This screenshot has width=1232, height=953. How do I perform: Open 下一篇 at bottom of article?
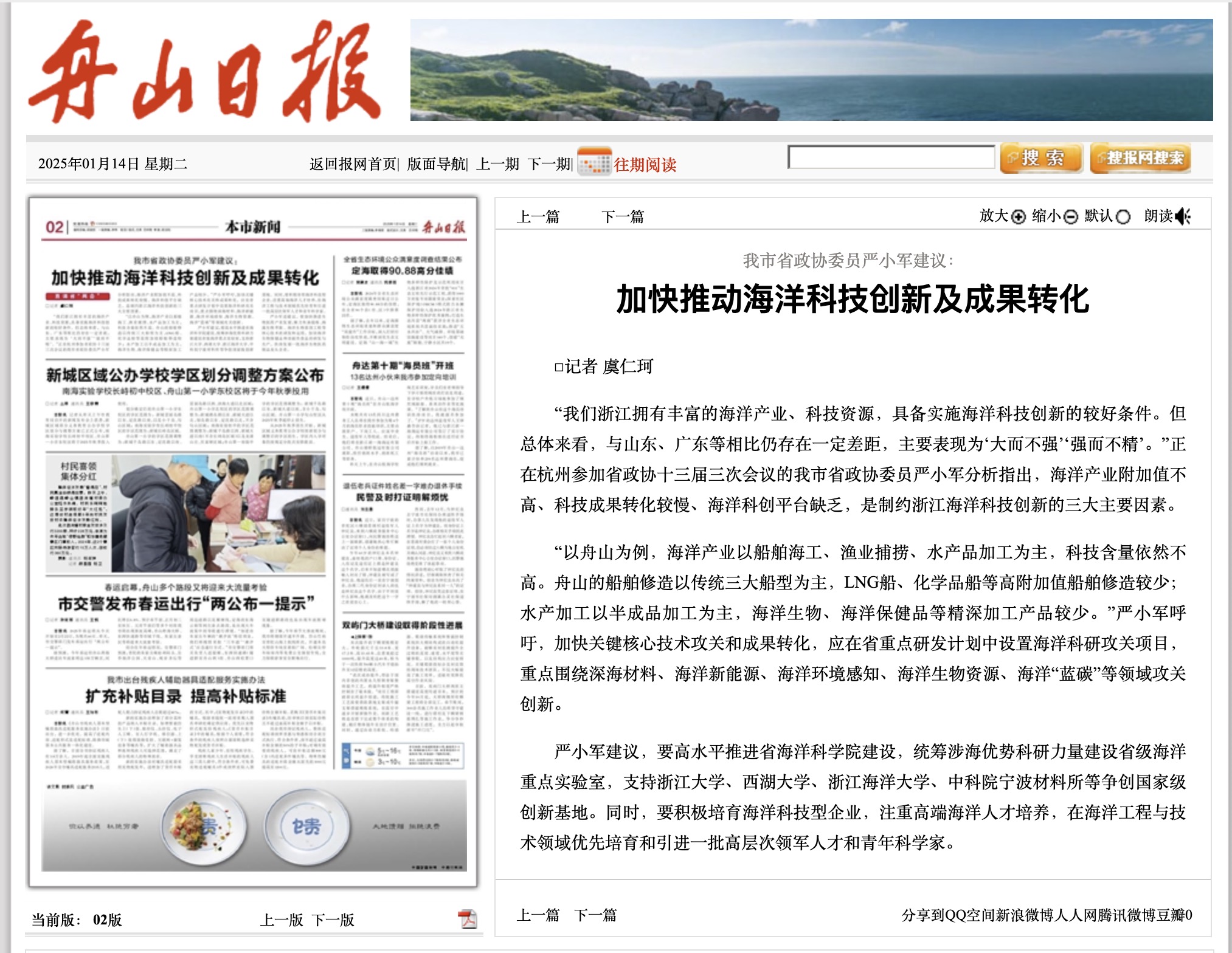(x=595, y=915)
